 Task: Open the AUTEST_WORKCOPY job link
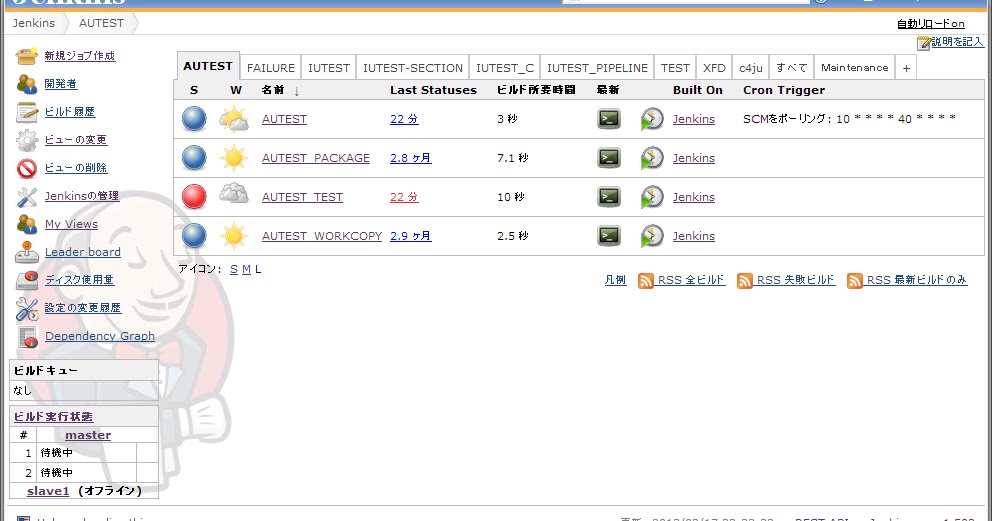coord(322,236)
